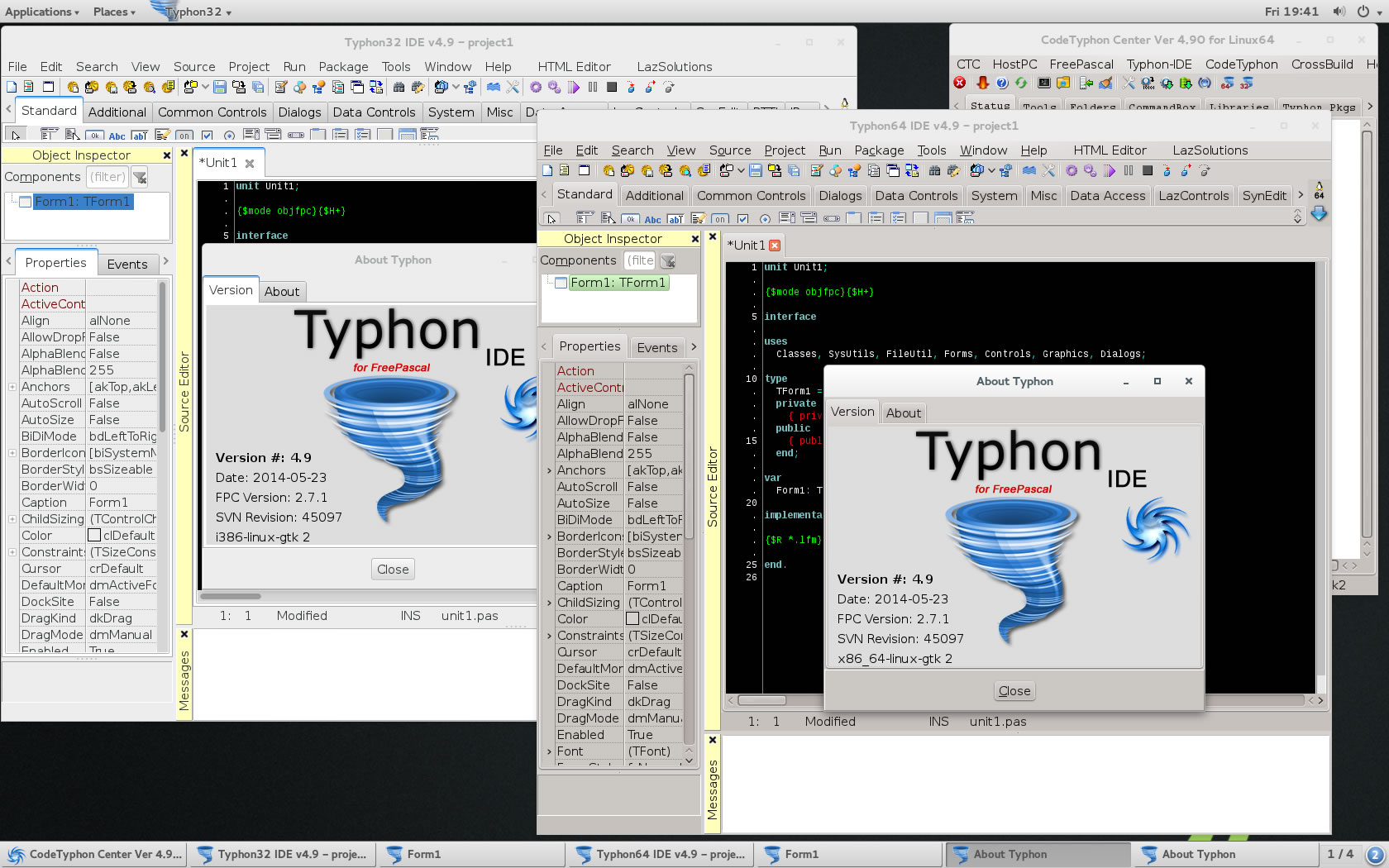Viewport: 1389px width, 868px height.
Task: Switch to Data Access palette tab in Typhon64
Action: coord(1108,196)
